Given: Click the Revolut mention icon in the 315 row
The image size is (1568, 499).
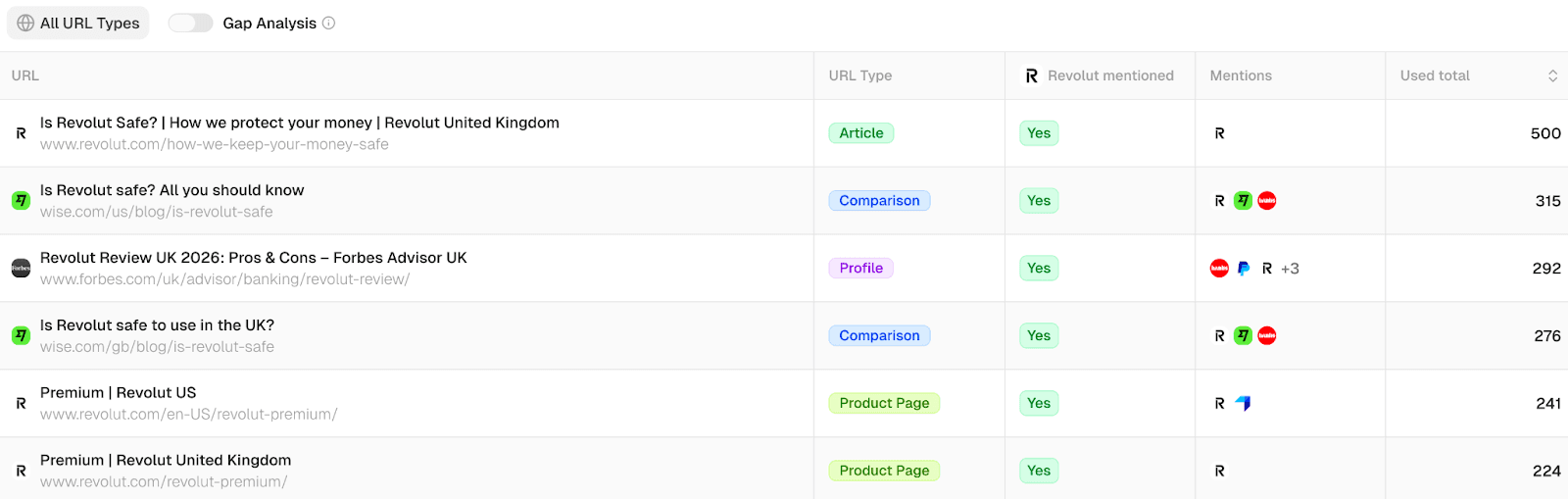Looking at the screenshot, I should click(x=1219, y=201).
